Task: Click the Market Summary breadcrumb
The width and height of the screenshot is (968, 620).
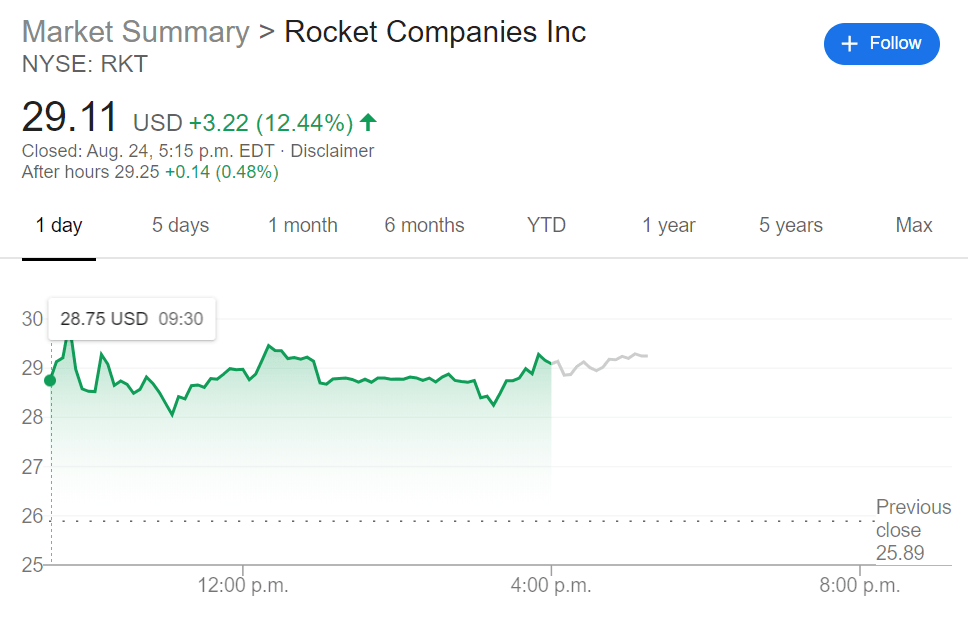Action: (135, 31)
